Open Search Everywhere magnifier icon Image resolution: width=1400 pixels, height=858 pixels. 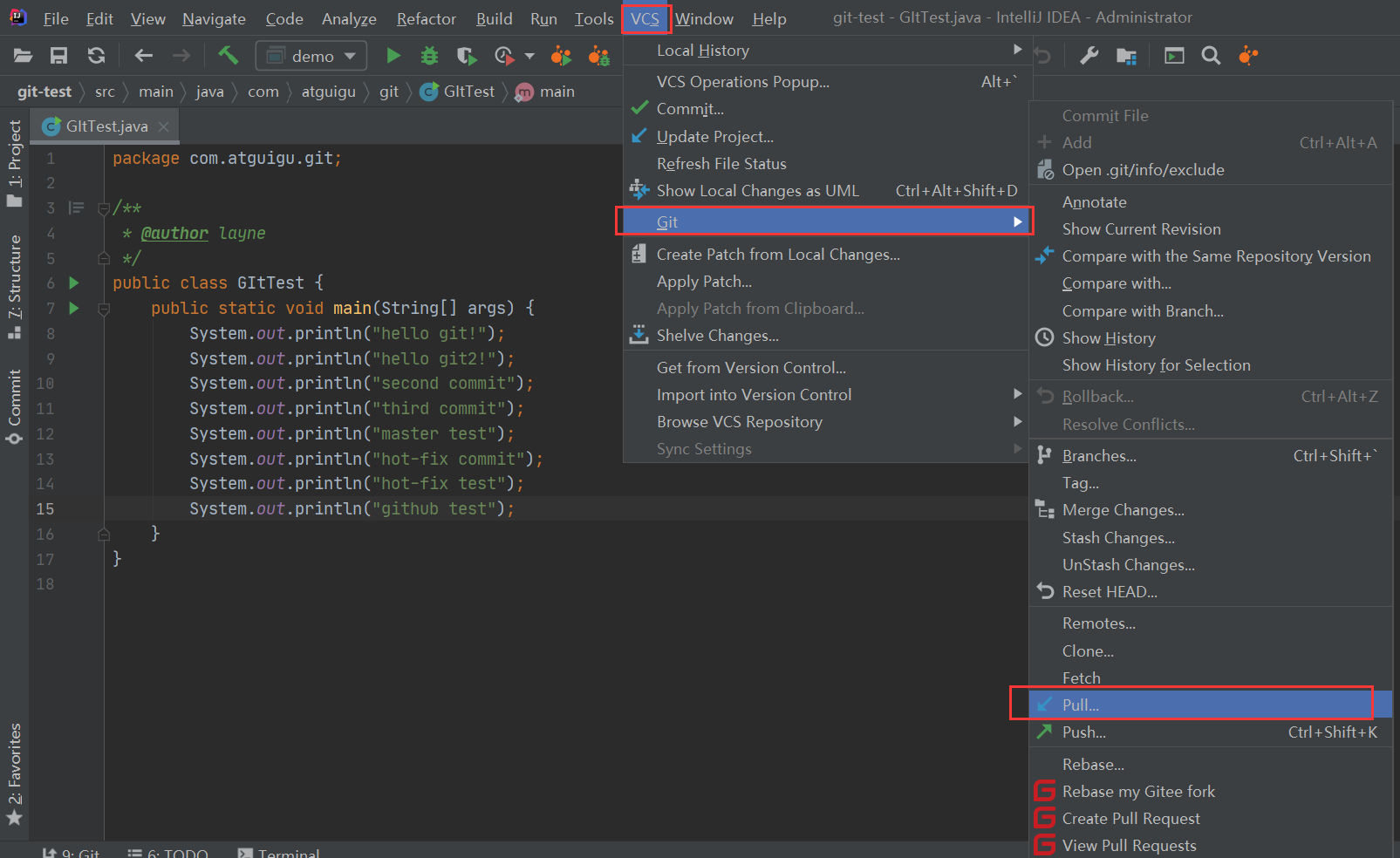[x=1211, y=56]
